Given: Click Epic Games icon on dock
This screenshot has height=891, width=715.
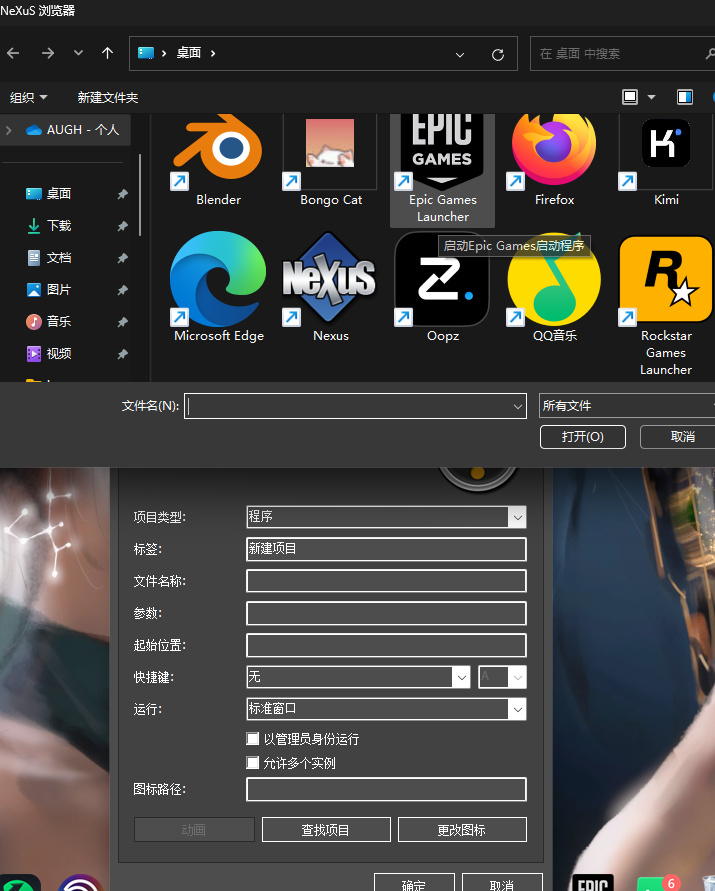Looking at the screenshot, I should click(x=592, y=882).
